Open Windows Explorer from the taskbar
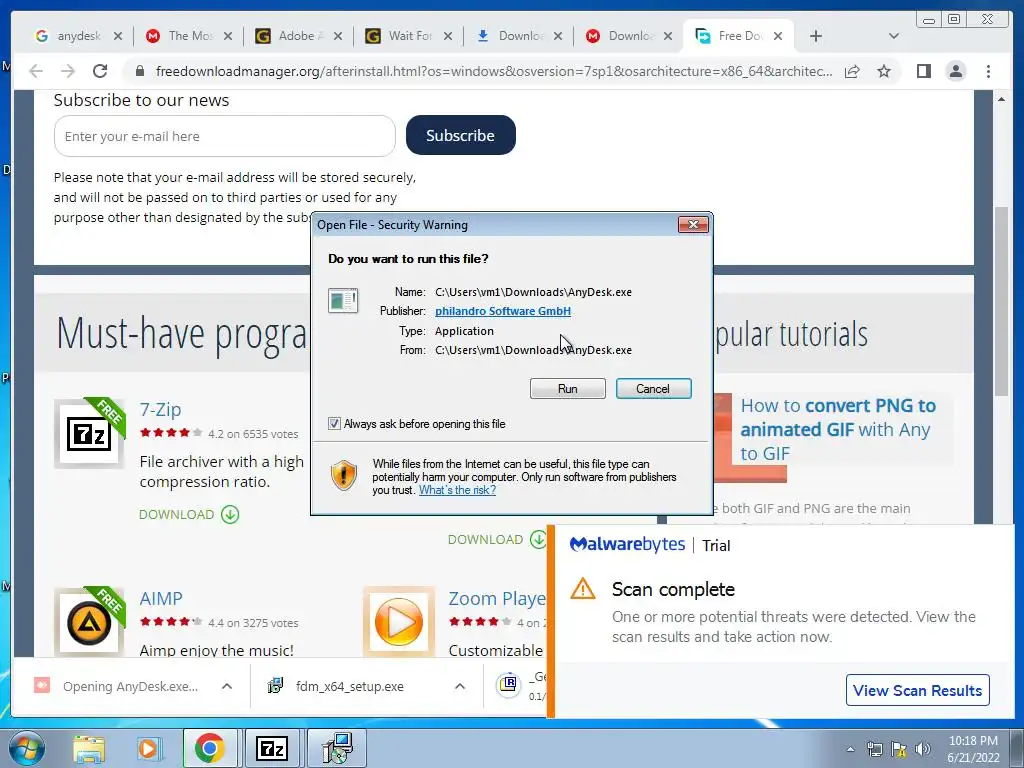 coord(89,748)
